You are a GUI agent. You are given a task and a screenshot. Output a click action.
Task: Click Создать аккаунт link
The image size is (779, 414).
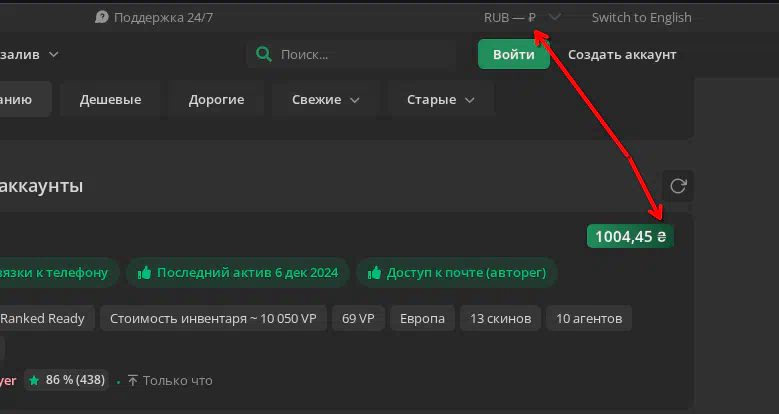[x=622, y=55]
